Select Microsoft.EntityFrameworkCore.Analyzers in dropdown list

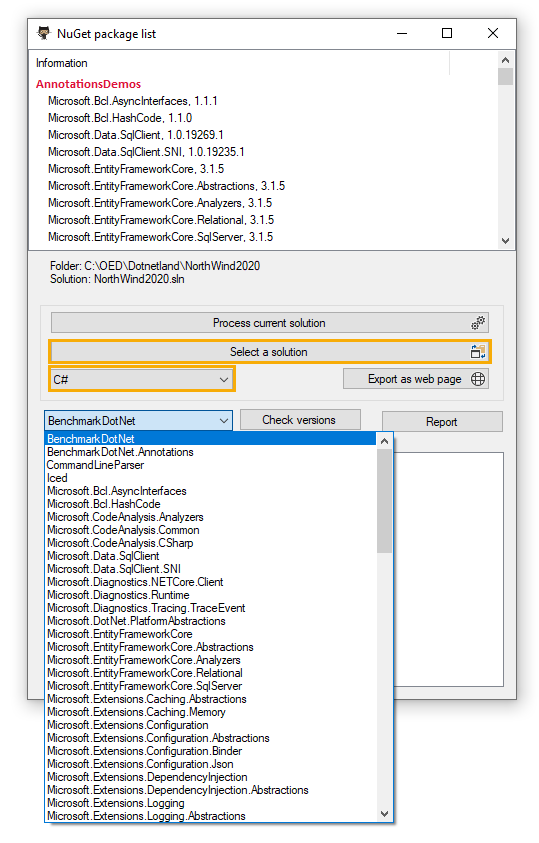click(211, 660)
